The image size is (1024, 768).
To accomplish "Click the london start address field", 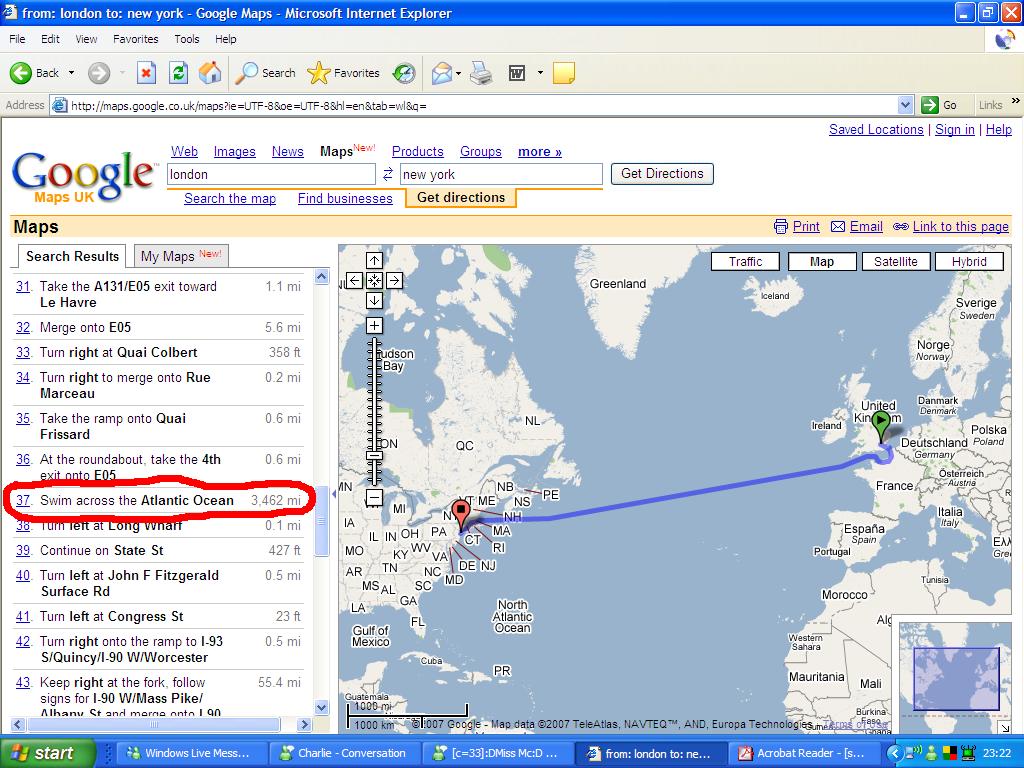I will pyautogui.click(x=271, y=174).
